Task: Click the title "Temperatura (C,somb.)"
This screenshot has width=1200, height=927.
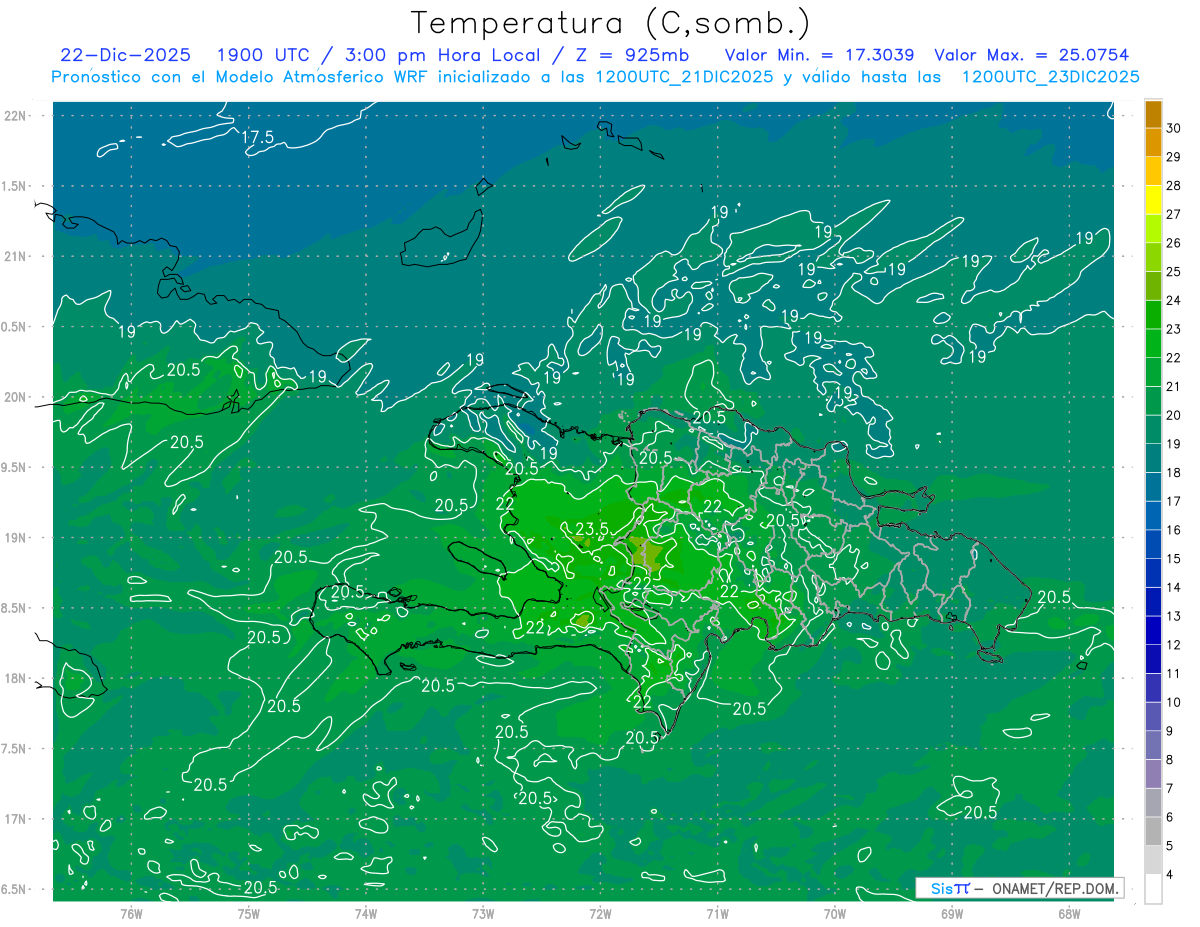Action: [x=611, y=23]
